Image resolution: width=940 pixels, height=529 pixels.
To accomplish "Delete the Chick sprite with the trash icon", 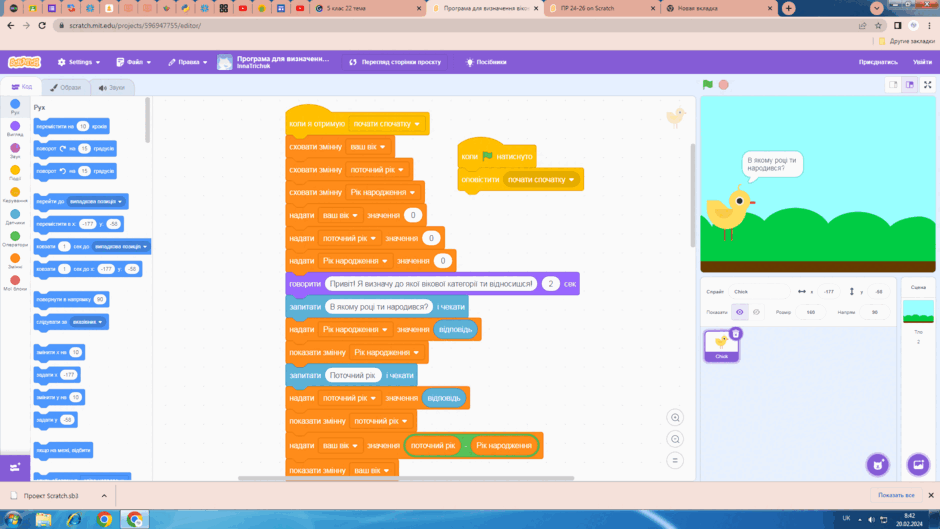I will tap(736, 333).
